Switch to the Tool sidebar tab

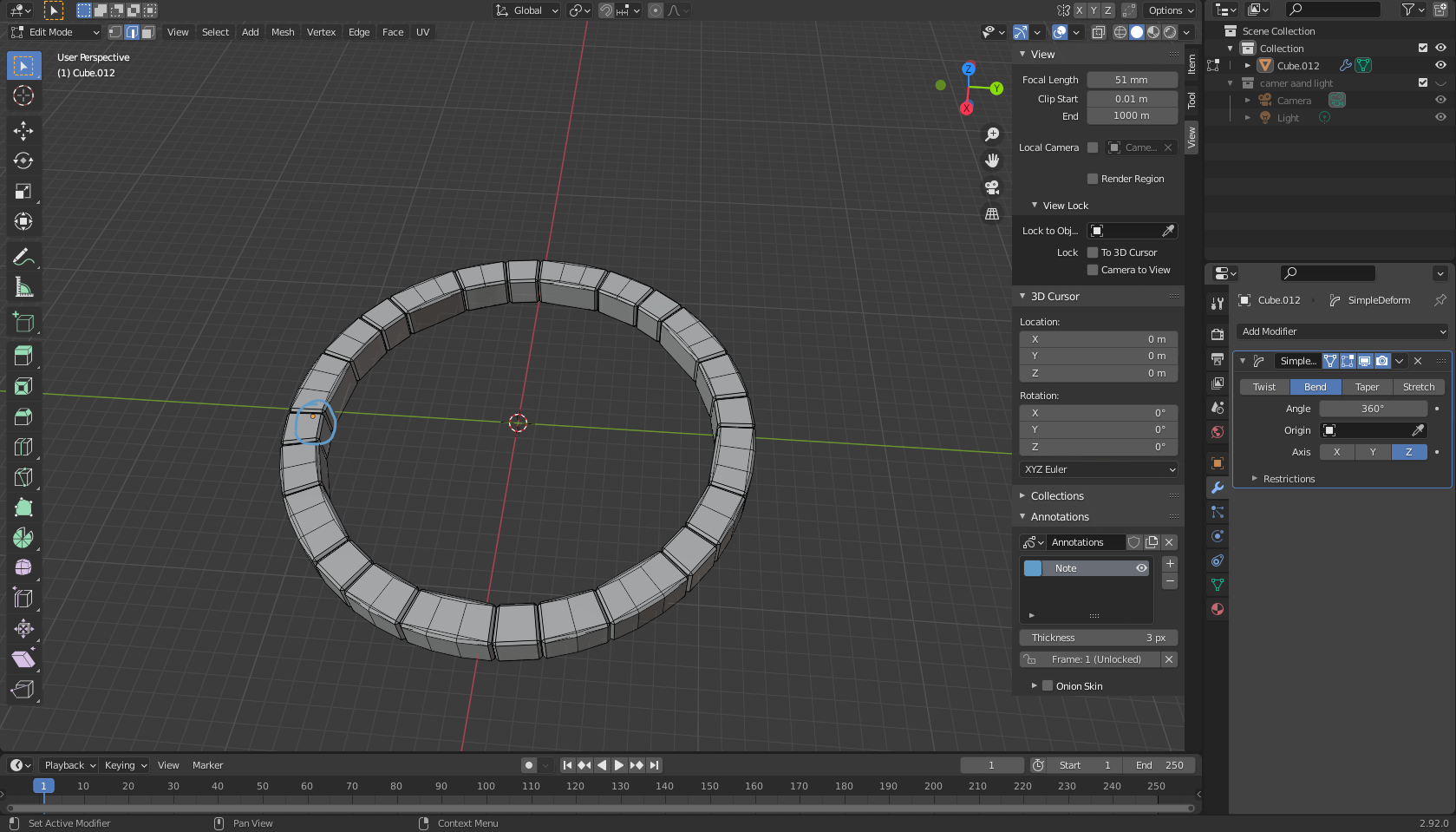[x=1192, y=100]
